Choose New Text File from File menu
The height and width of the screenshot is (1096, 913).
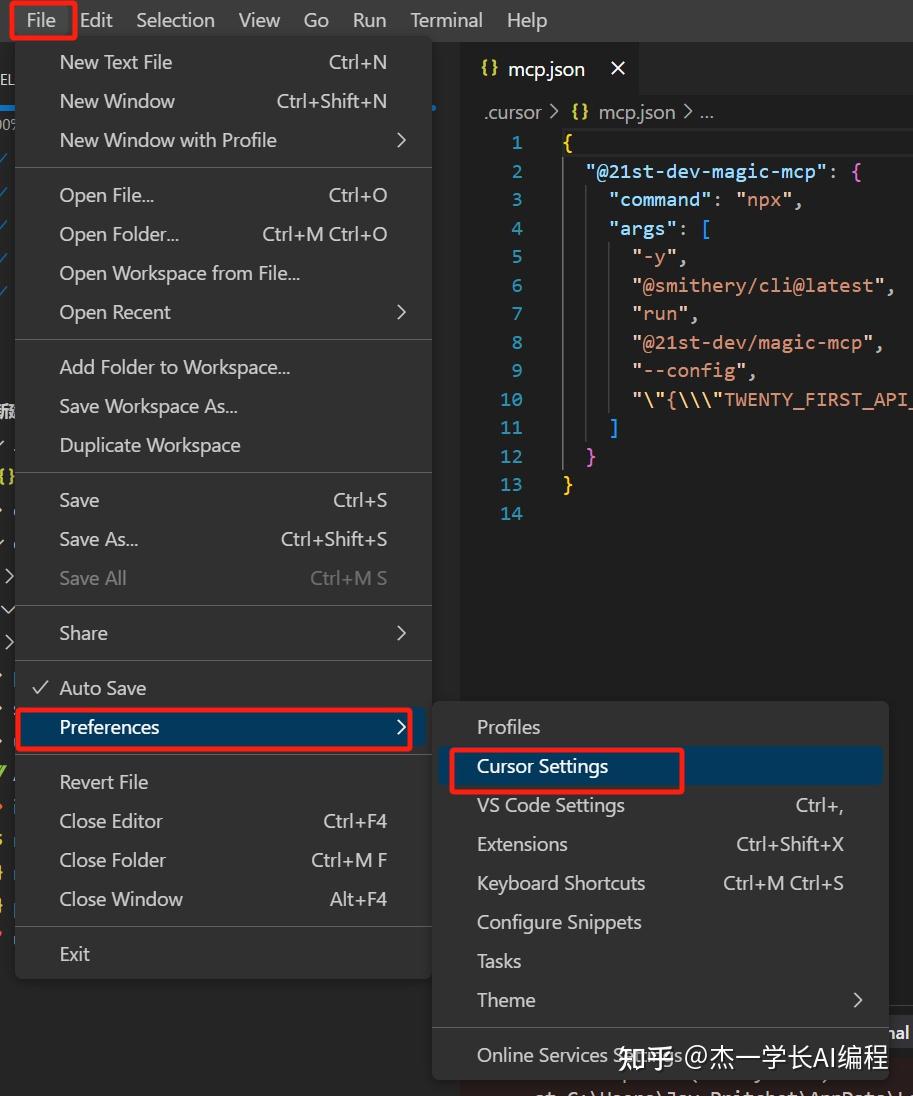(116, 62)
